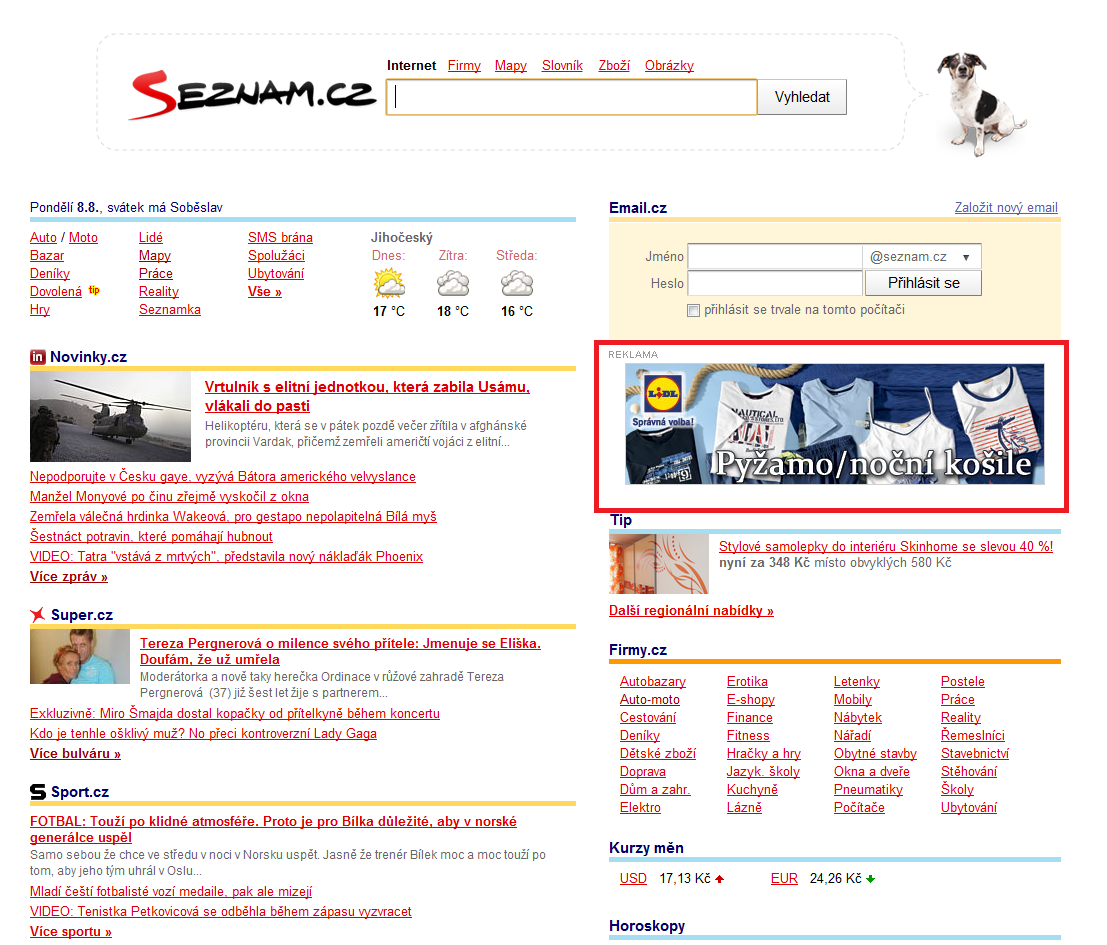This screenshot has height=945, width=1107.
Task: Open the Moto link
Action: [x=83, y=238]
